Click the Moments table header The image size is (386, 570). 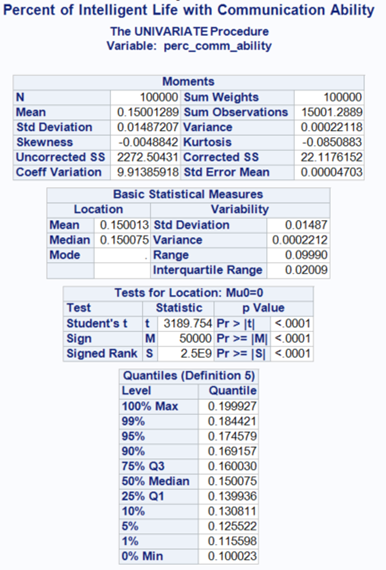click(188, 82)
